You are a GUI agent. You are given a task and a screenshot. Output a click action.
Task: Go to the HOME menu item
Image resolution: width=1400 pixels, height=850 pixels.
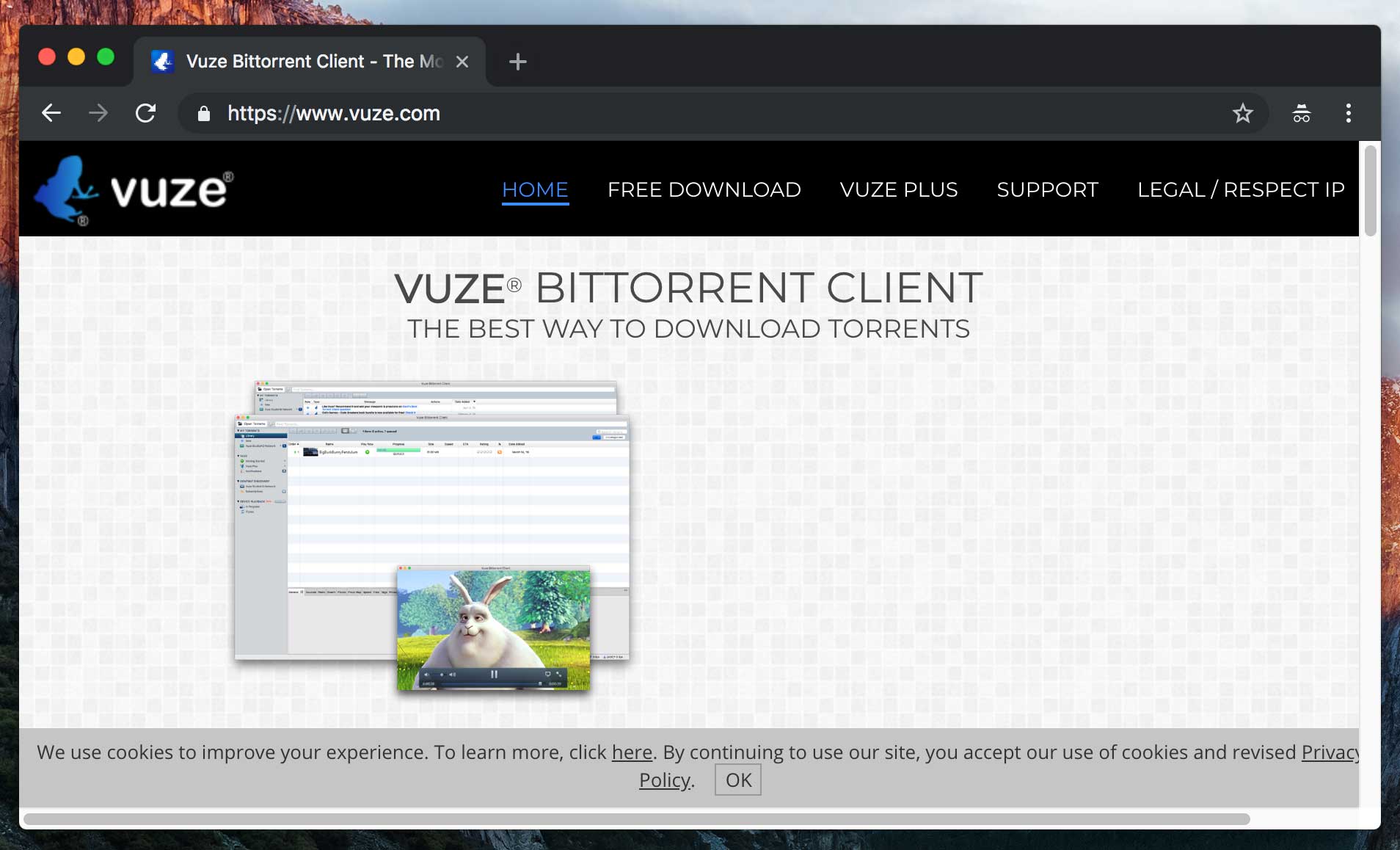535,190
